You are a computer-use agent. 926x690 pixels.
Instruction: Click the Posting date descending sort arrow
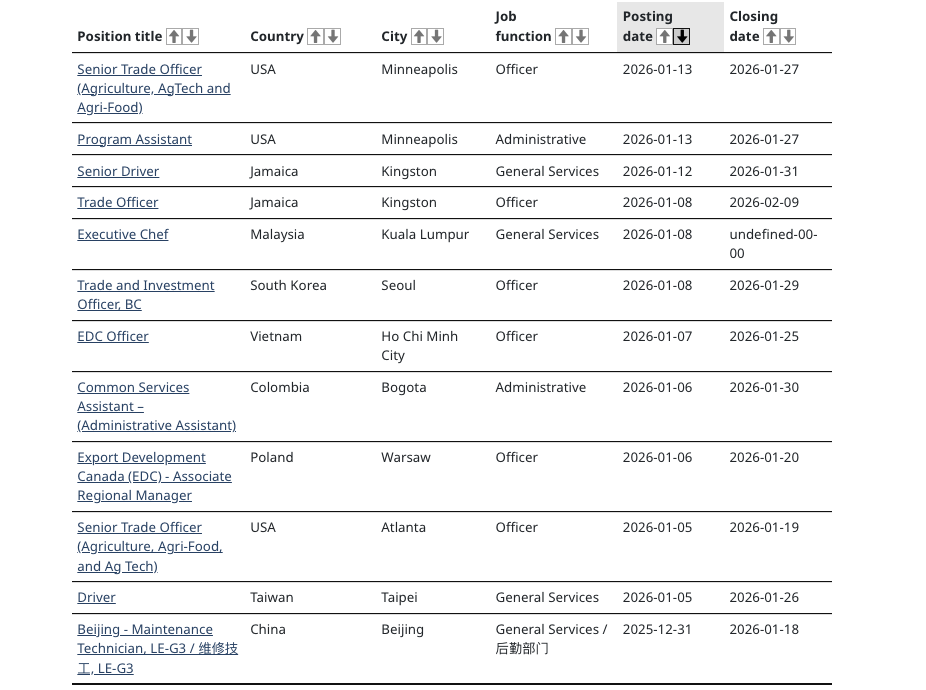(x=679, y=36)
